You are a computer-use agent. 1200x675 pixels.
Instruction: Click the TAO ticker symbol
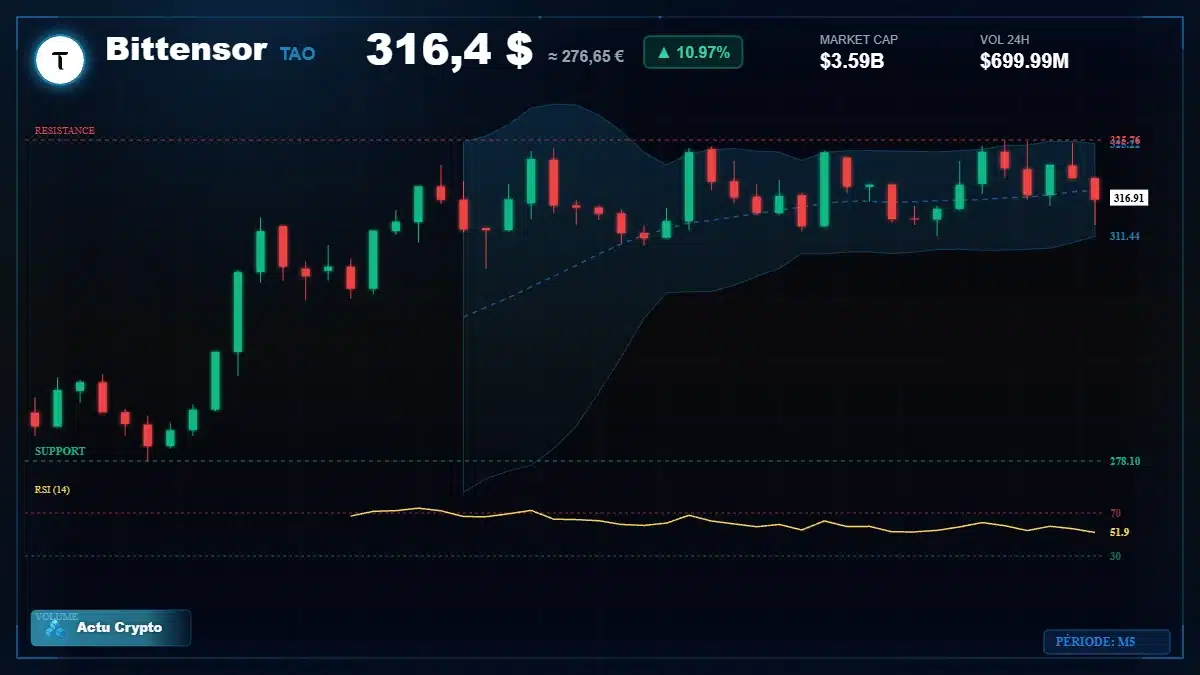[x=297, y=53]
